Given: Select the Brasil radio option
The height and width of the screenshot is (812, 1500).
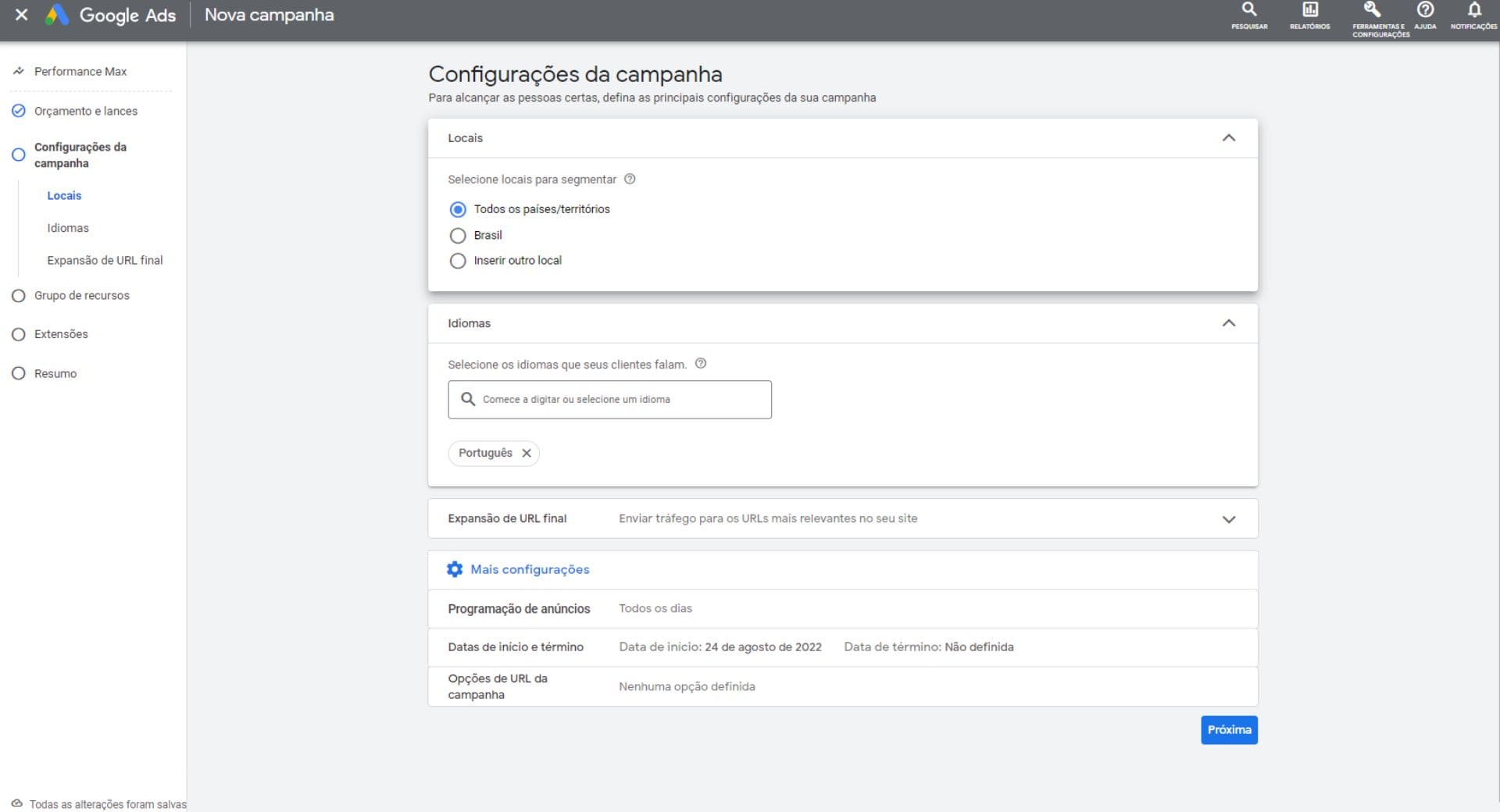Looking at the screenshot, I should (x=458, y=235).
